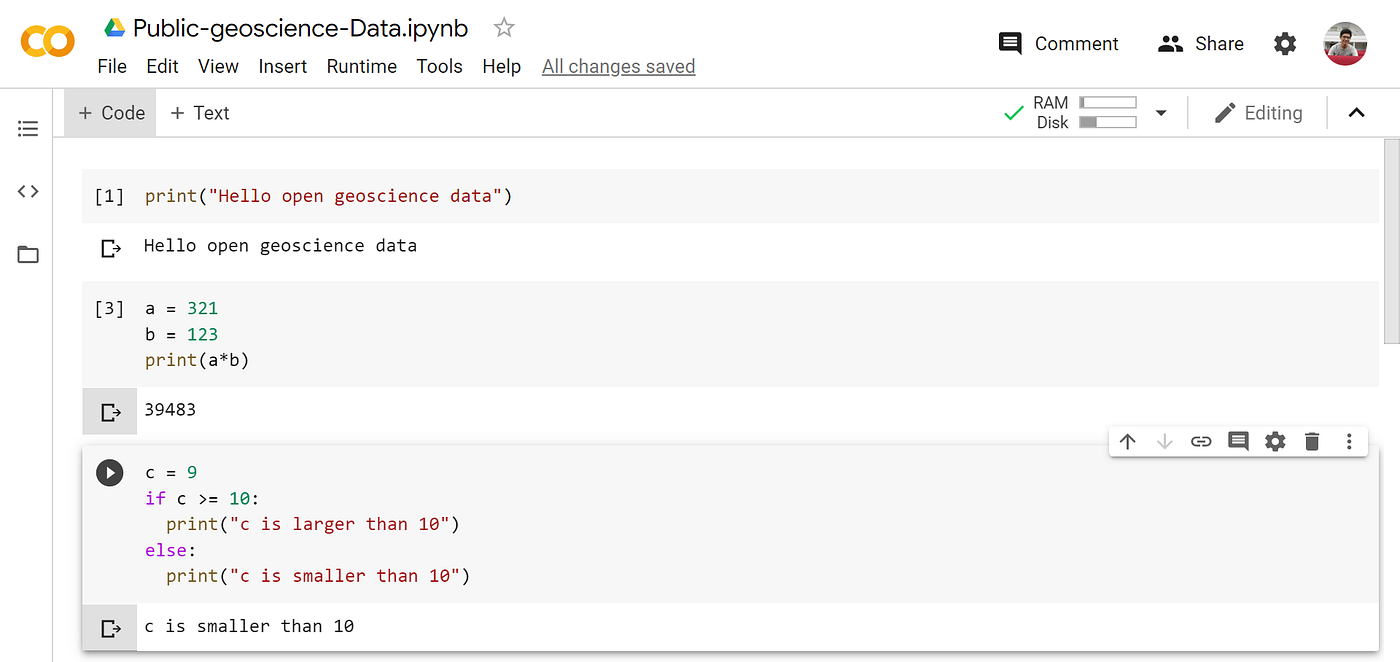Click output text 'Hello open geoscience data'
Viewport: 1400px width, 662px height.
click(280, 246)
